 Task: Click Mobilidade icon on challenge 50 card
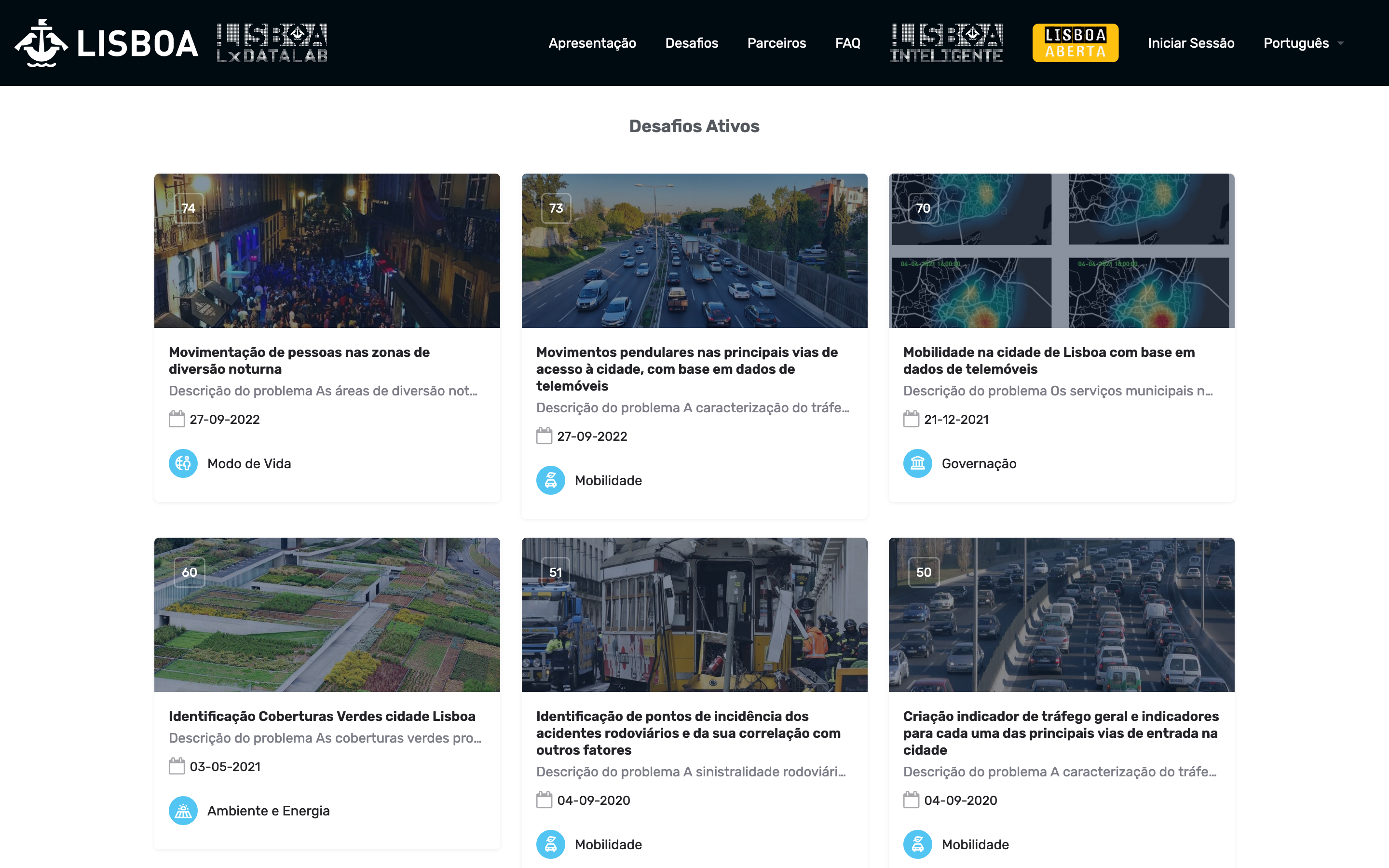point(917,844)
